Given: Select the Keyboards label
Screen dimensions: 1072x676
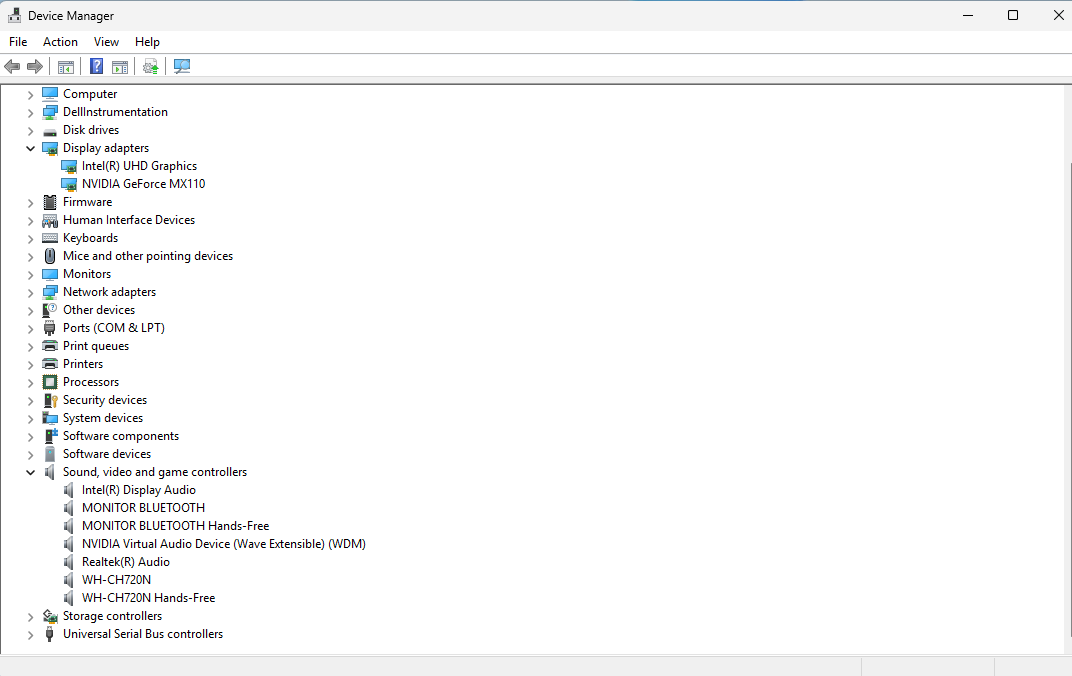Looking at the screenshot, I should tap(90, 238).
